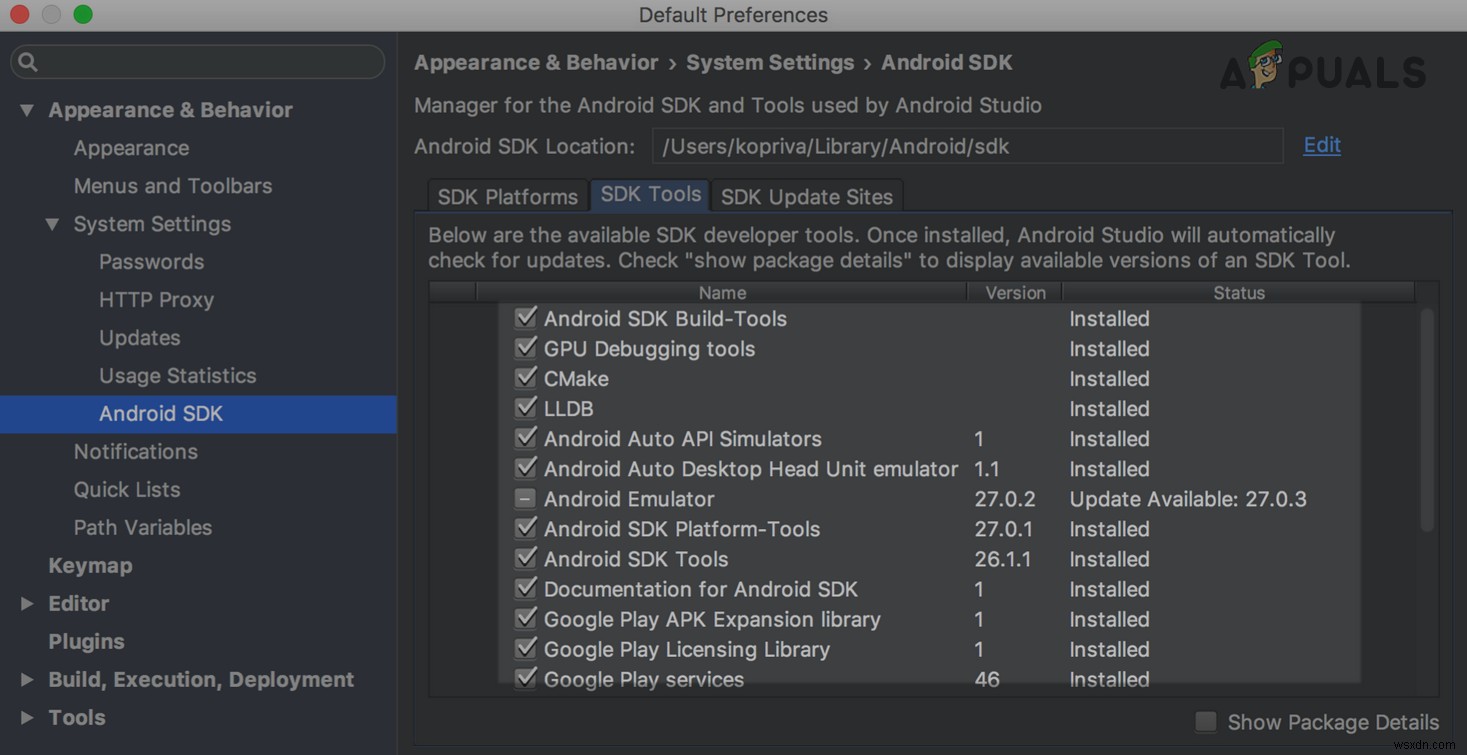The image size is (1467, 755).
Task: Uncheck Google Play services
Action: click(527, 678)
